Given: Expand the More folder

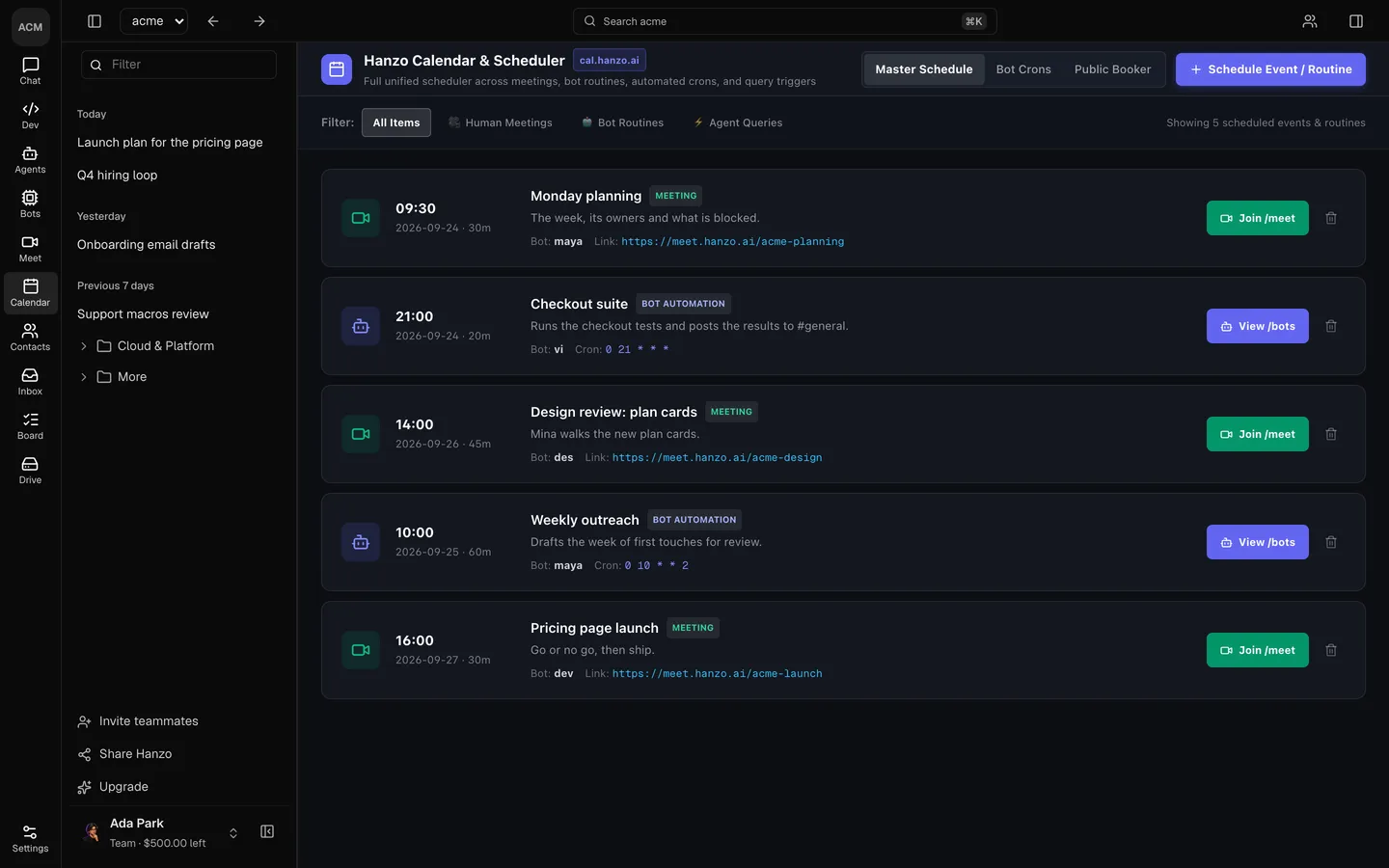Looking at the screenshot, I should tap(84, 377).
